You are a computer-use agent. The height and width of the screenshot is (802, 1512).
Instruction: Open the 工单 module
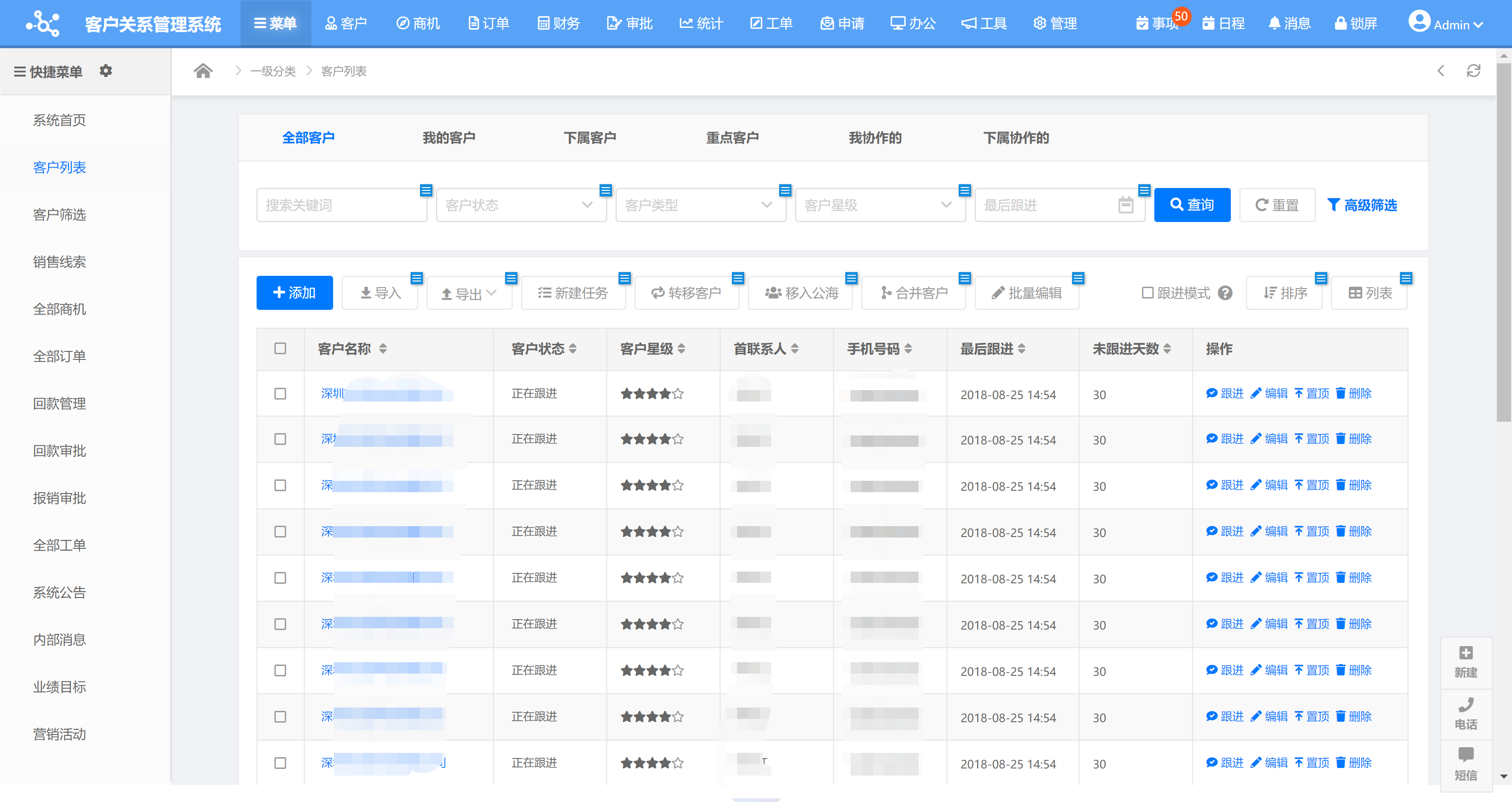pos(771,24)
